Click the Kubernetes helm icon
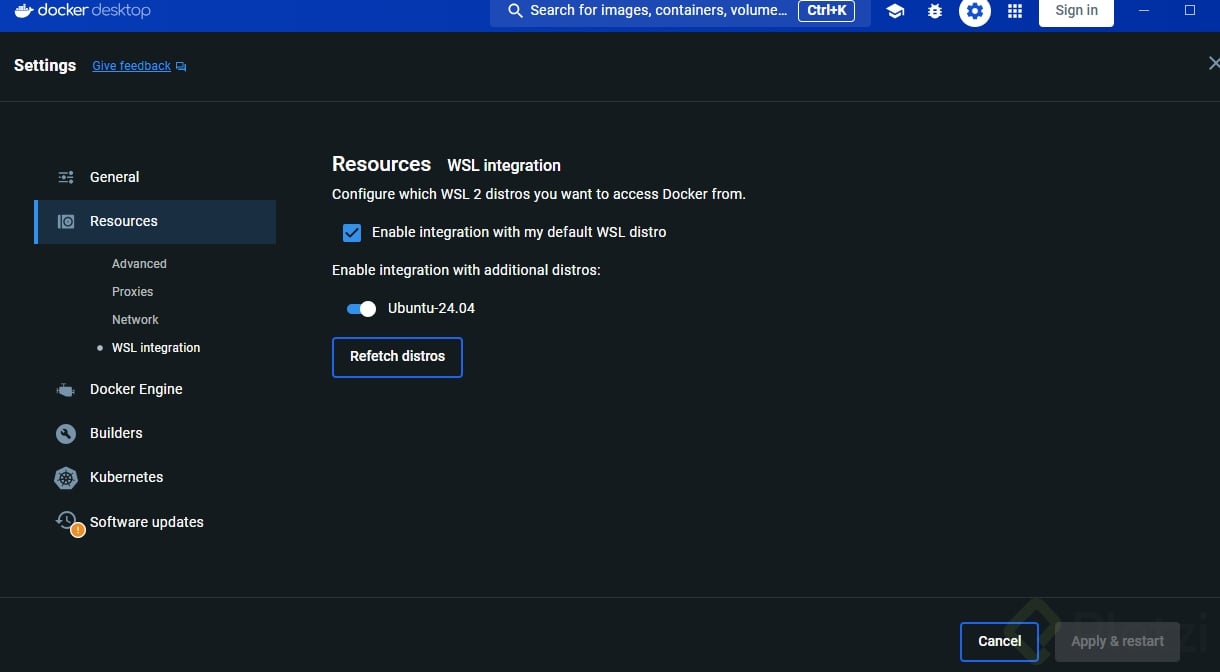The width and height of the screenshot is (1220, 672). 66,477
